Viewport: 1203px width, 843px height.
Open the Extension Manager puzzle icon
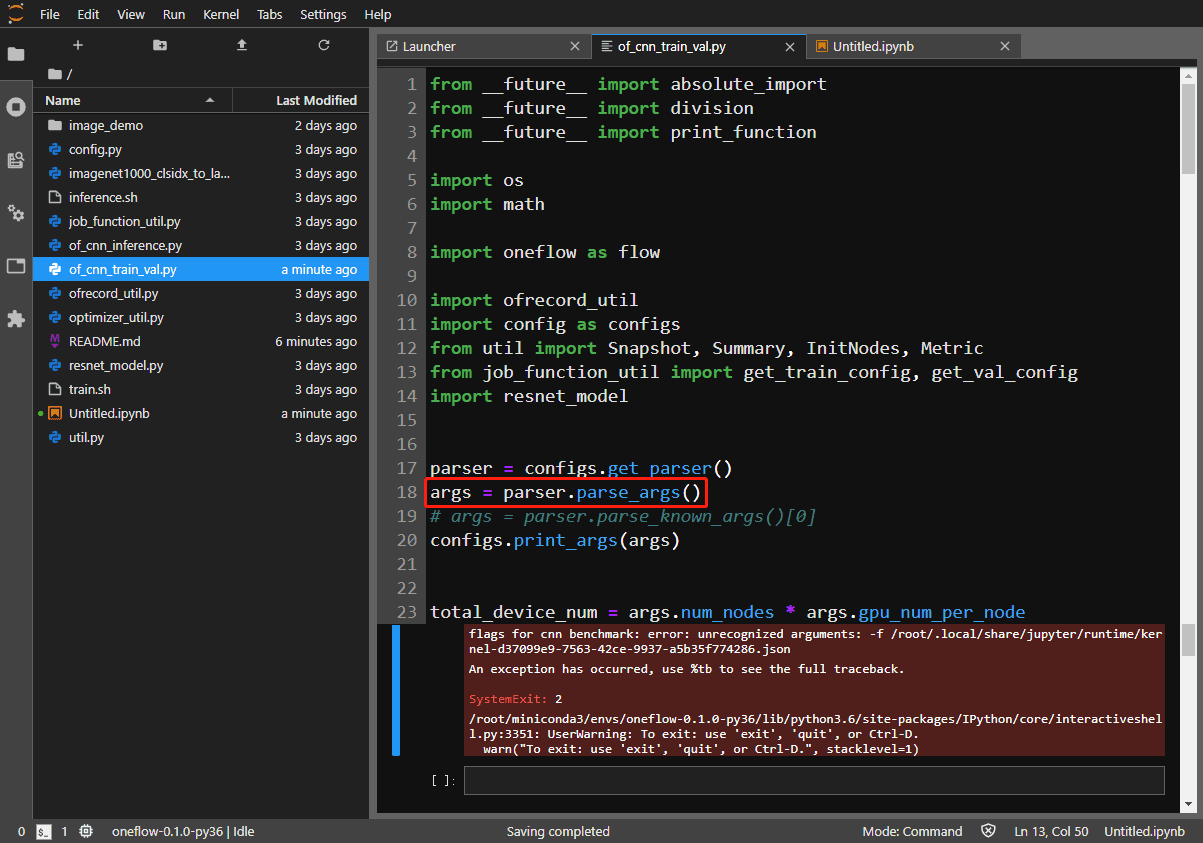16,319
